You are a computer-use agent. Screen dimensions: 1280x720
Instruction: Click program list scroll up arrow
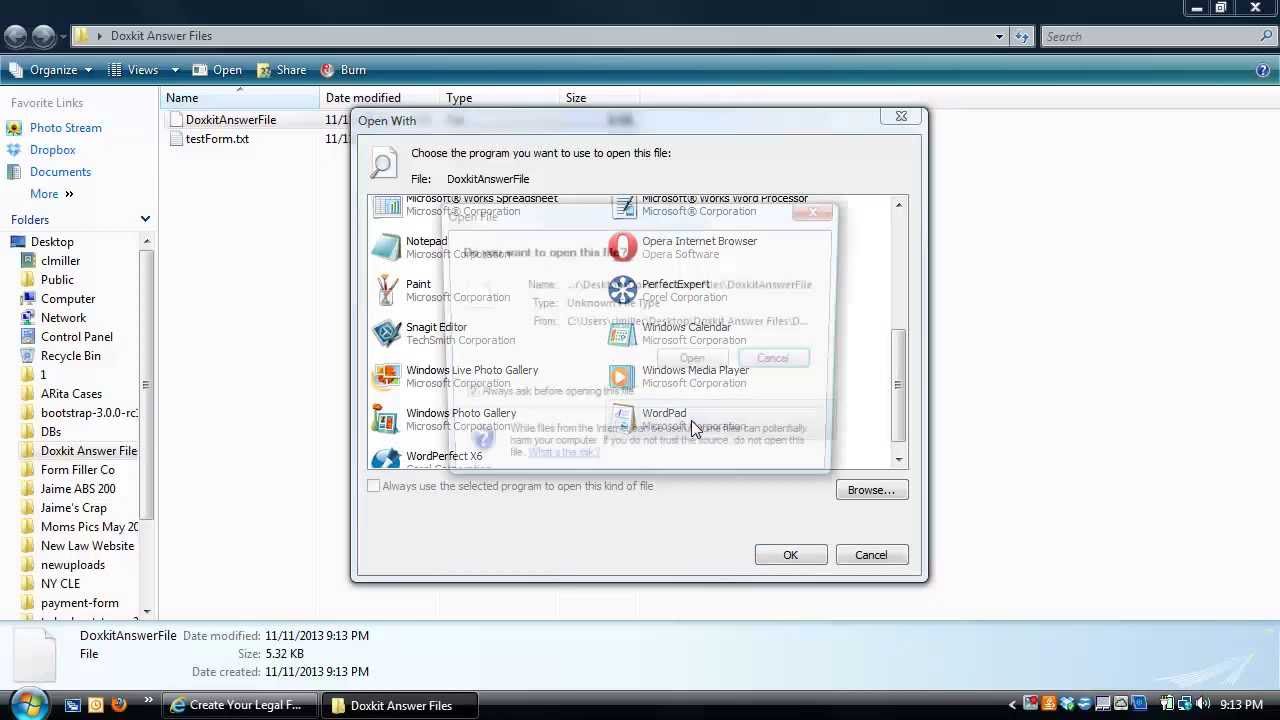(x=899, y=205)
